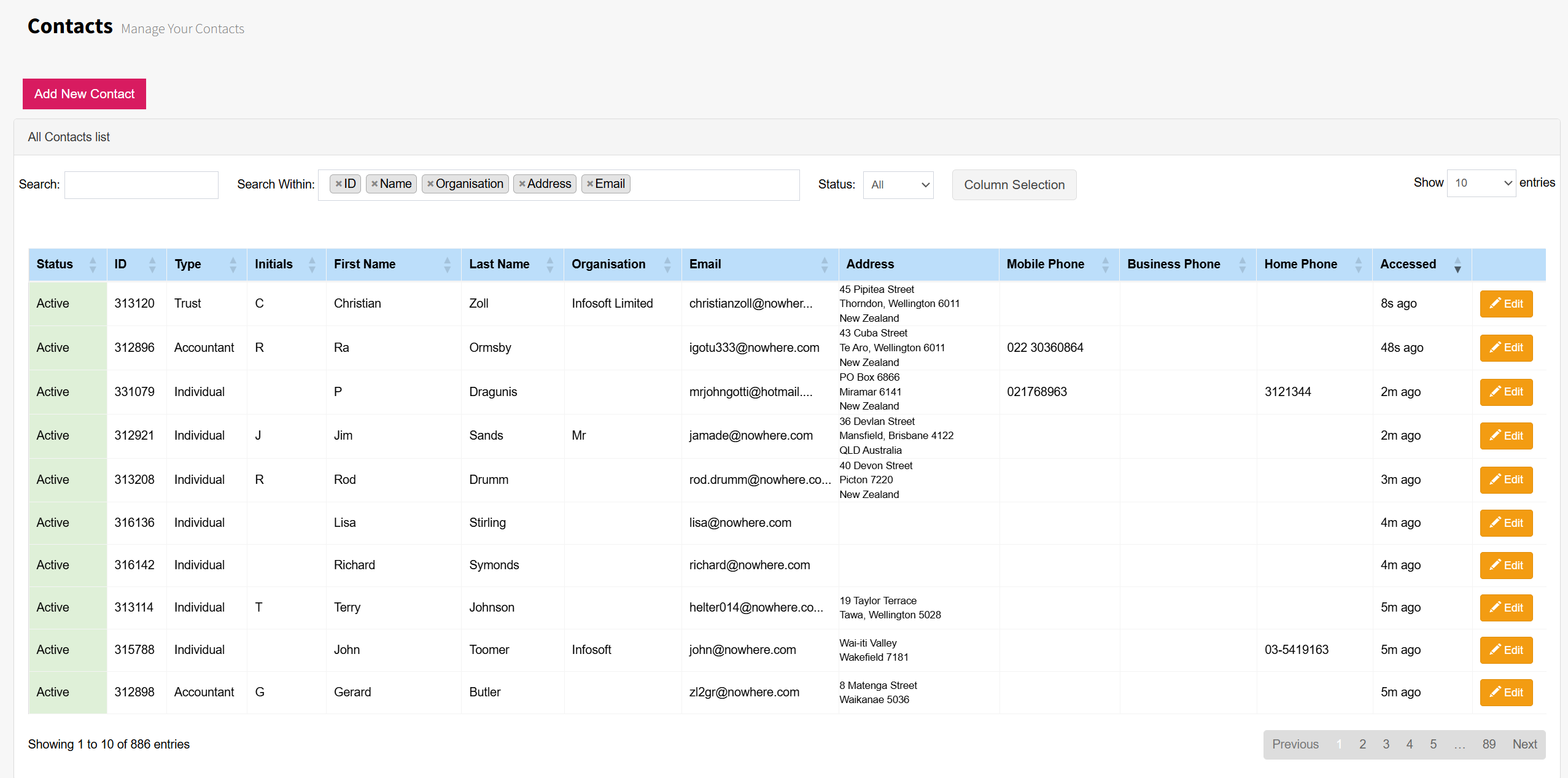Click the Previous page link
Image resolution: width=1568 pixels, height=778 pixels.
tap(1295, 744)
